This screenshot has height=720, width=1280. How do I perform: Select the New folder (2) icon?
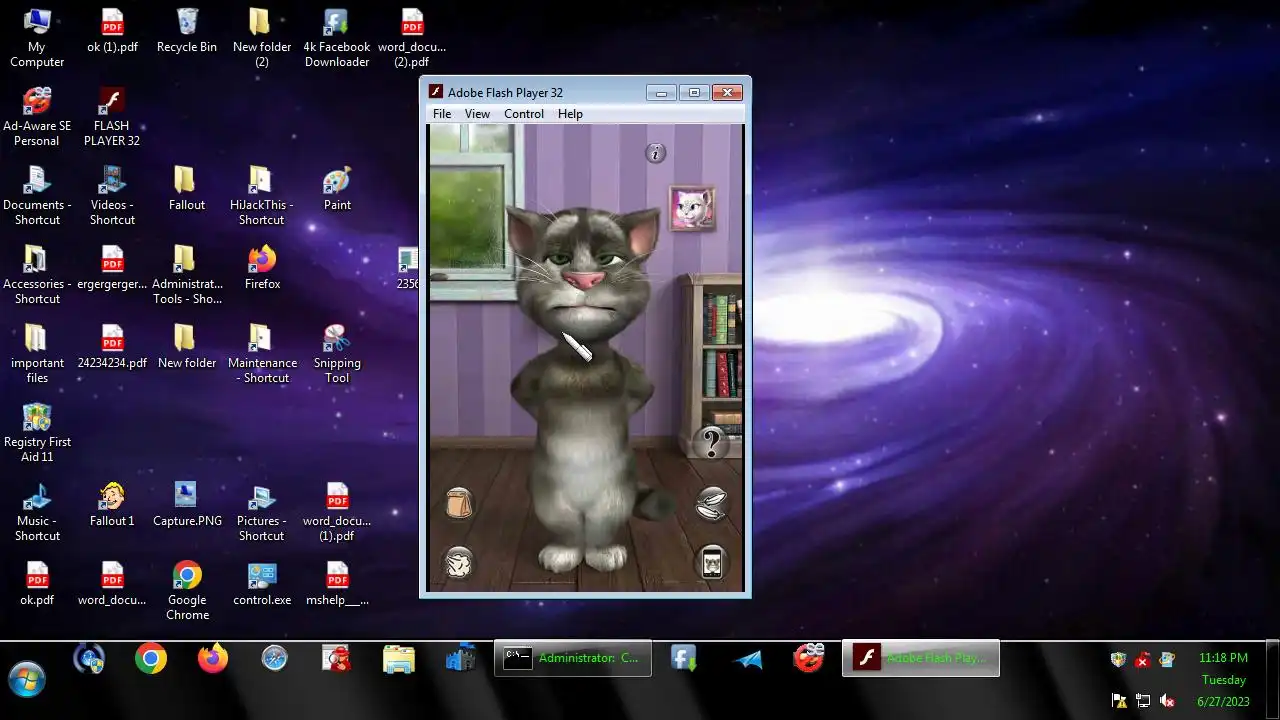(262, 38)
